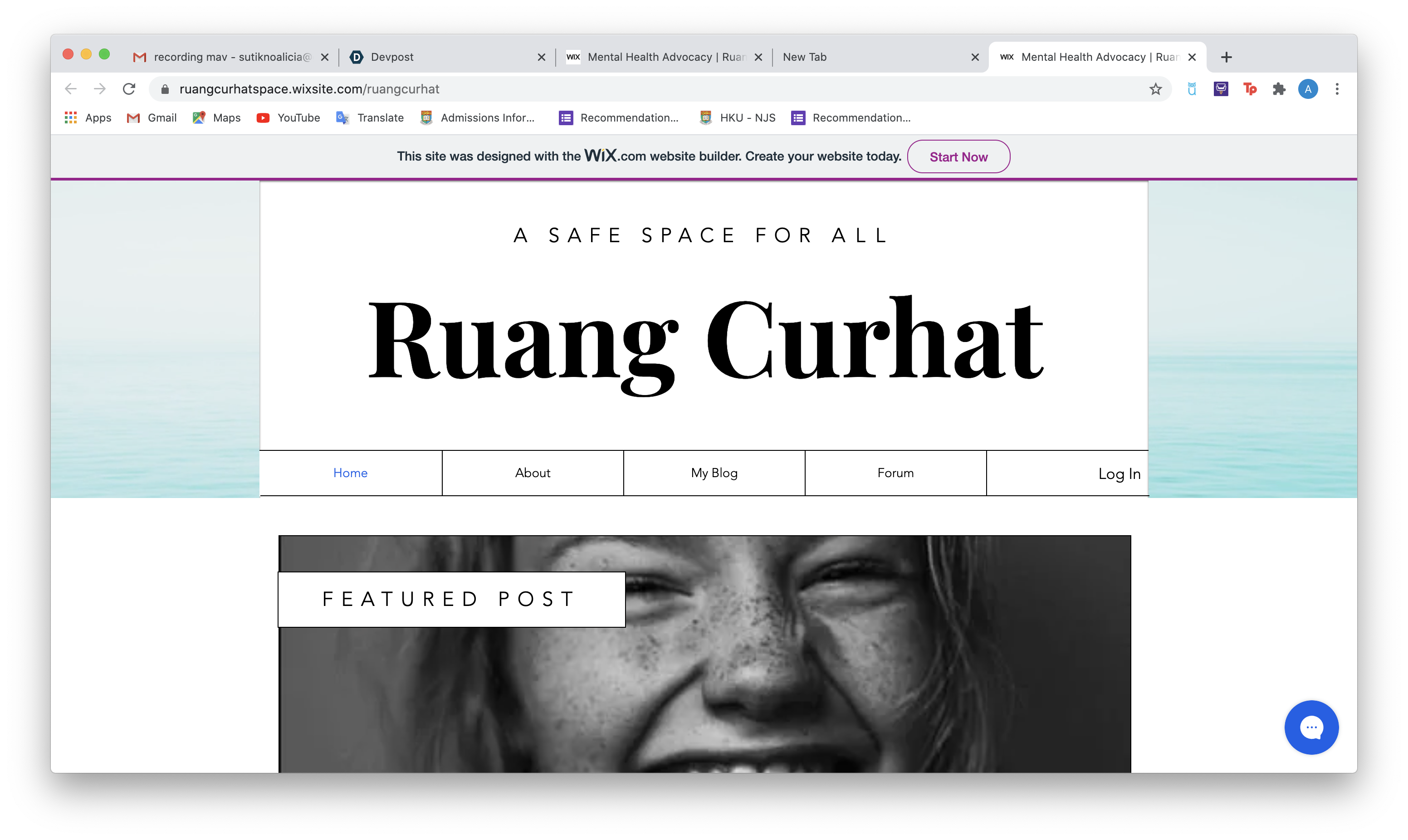The height and width of the screenshot is (840, 1408).
Task: Reload the current page
Action: 129,89
